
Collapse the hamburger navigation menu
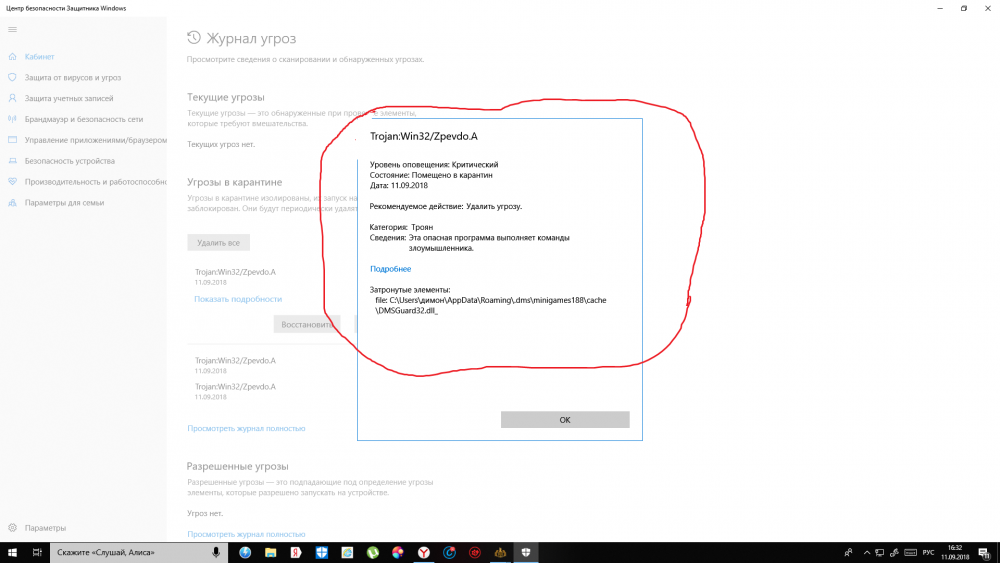click(12, 30)
